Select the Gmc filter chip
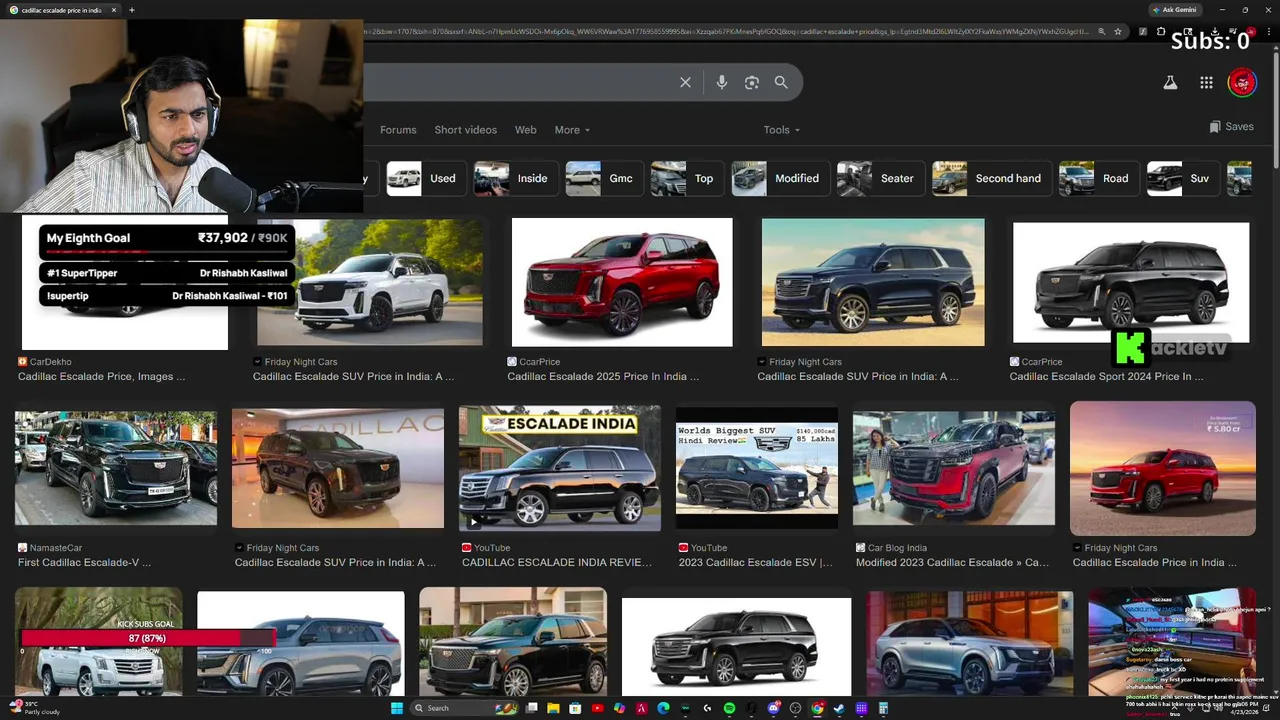 [603, 178]
